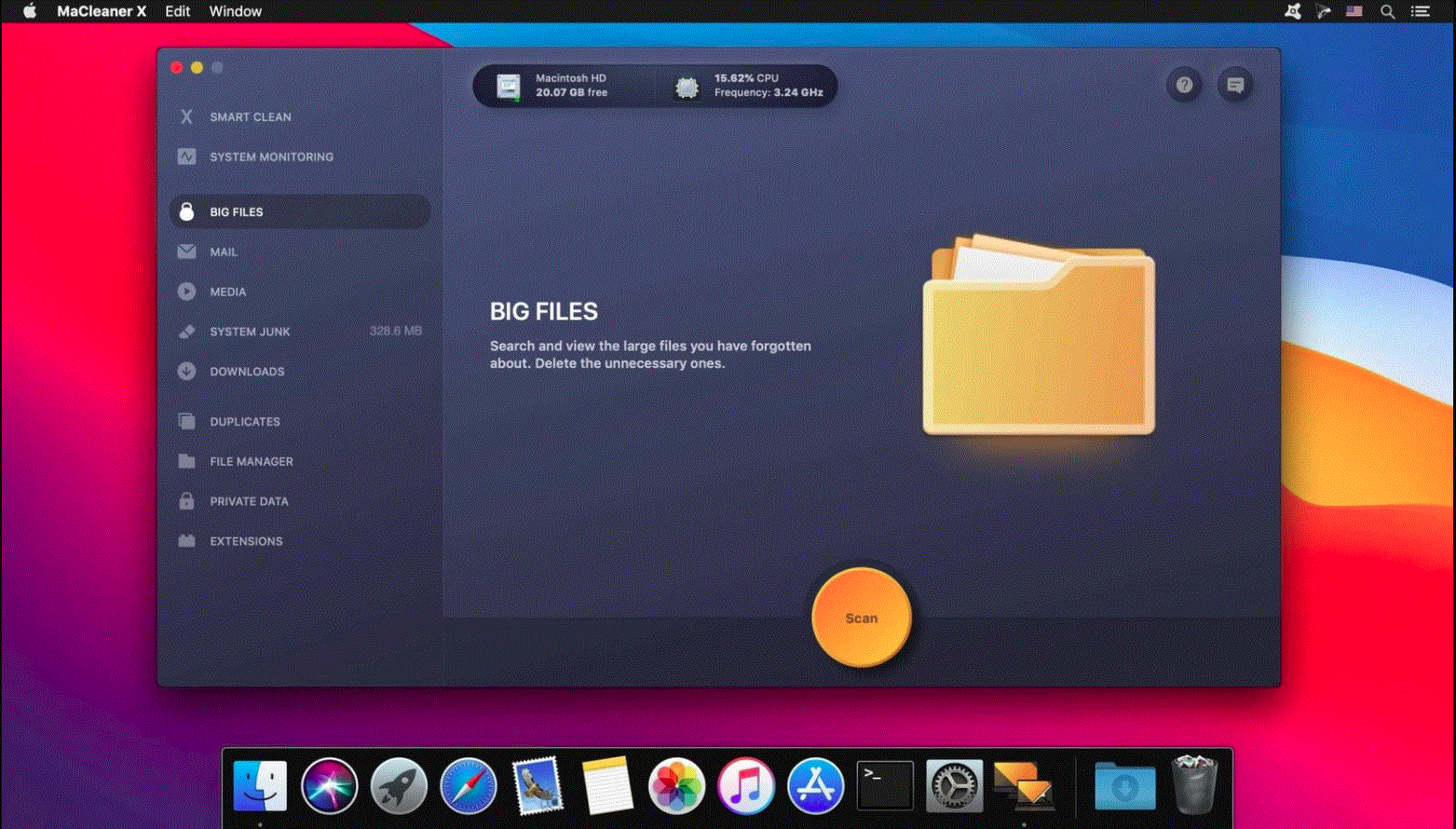Open Finder from the dock
Viewport: 1456px width, 829px height.
pyautogui.click(x=260, y=786)
